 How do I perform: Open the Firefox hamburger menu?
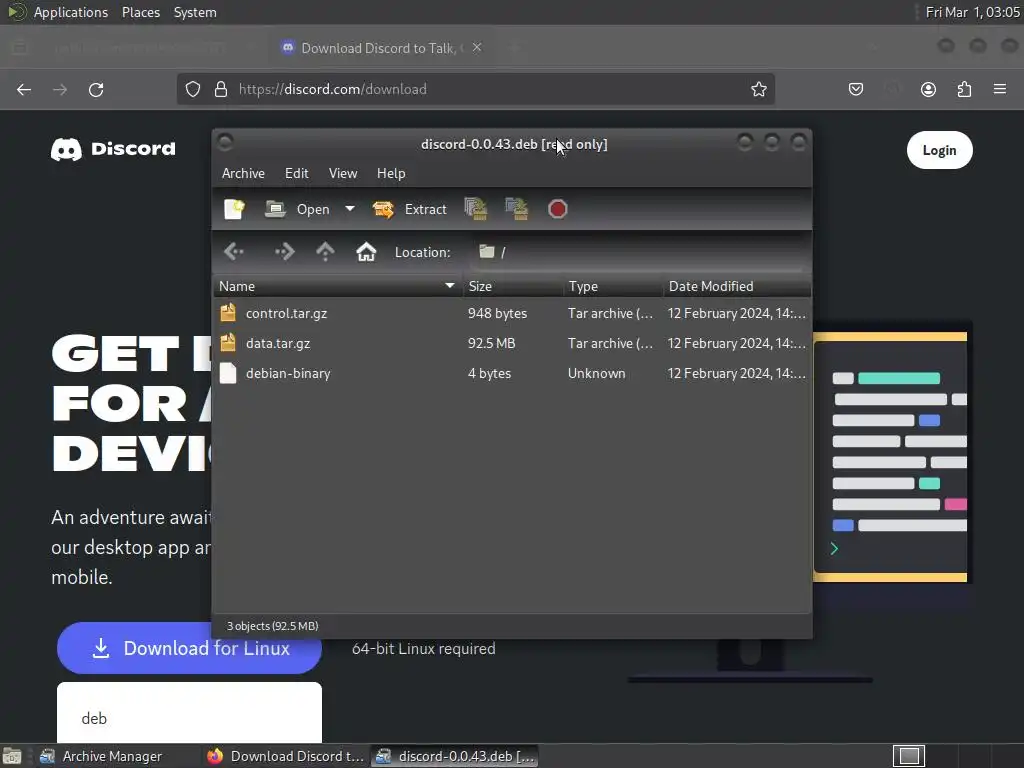[1000, 89]
